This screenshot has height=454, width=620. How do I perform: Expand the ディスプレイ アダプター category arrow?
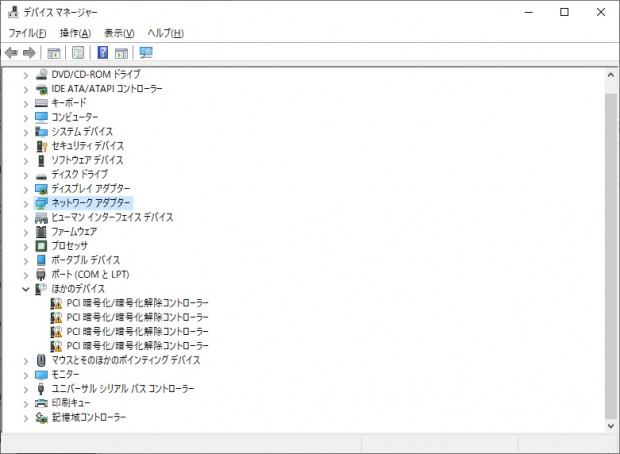pyautogui.click(x=26, y=189)
